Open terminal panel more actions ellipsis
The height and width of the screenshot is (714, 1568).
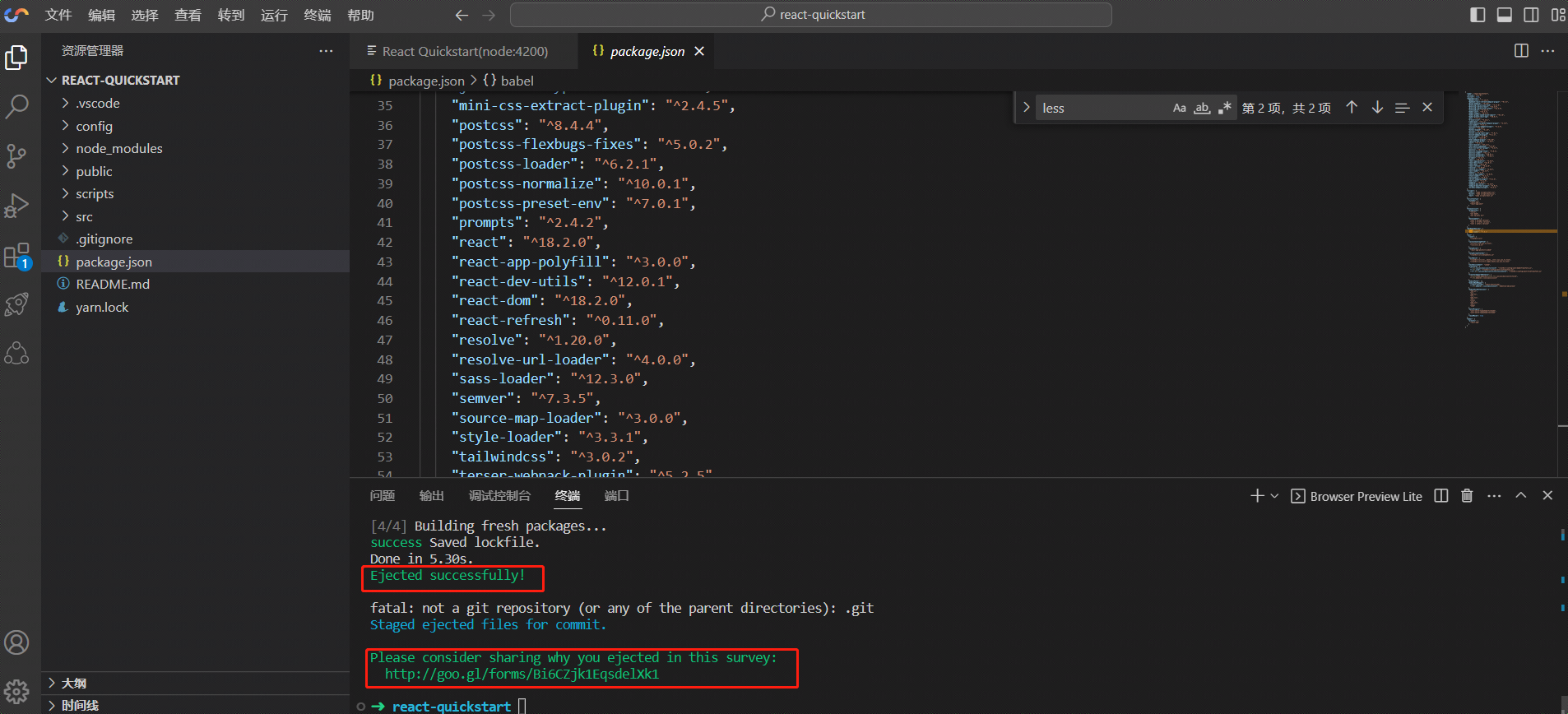[1495, 496]
